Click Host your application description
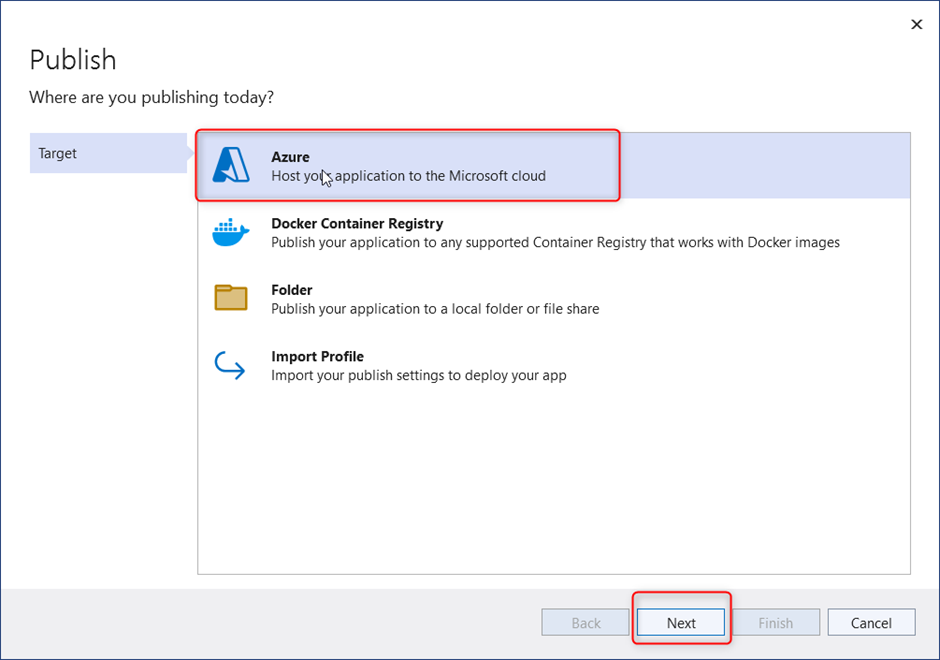The height and width of the screenshot is (660, 940). coord(408,176)
